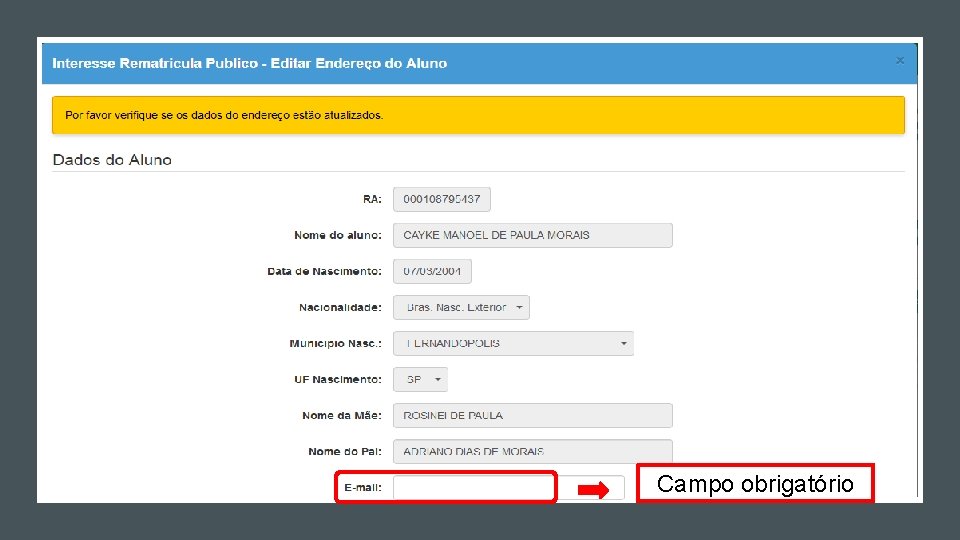The image size is (960, 540).
Task: Click the Nome do Pai field
Action: point(533,451)
